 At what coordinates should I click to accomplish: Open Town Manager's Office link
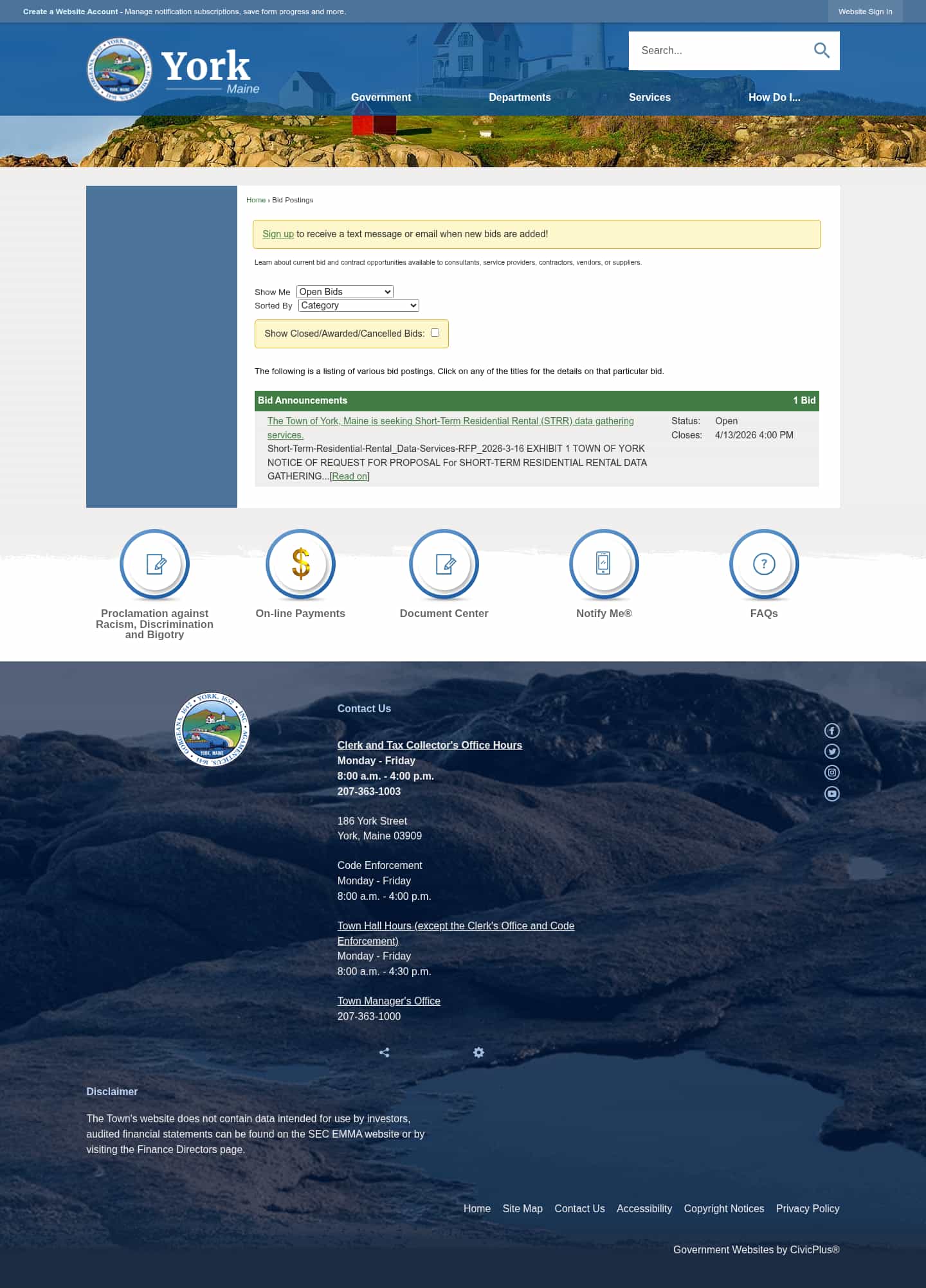(388, 1001)
